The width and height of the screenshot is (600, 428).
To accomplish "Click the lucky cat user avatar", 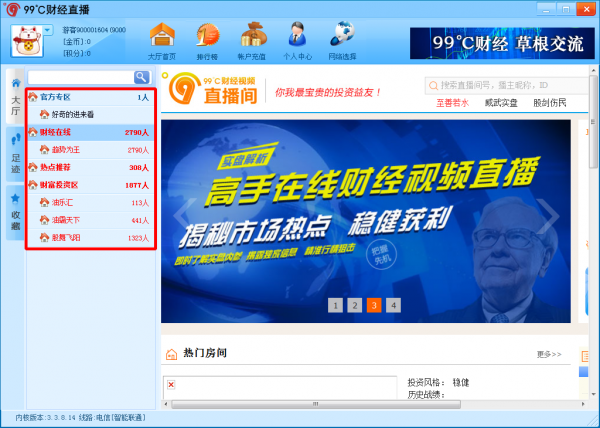I will click(27, 41).
